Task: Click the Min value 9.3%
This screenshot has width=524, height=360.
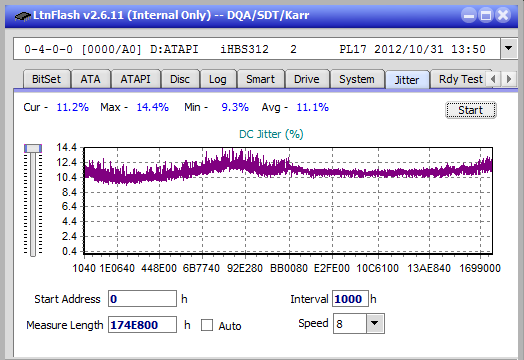Action: pos(235,107)
